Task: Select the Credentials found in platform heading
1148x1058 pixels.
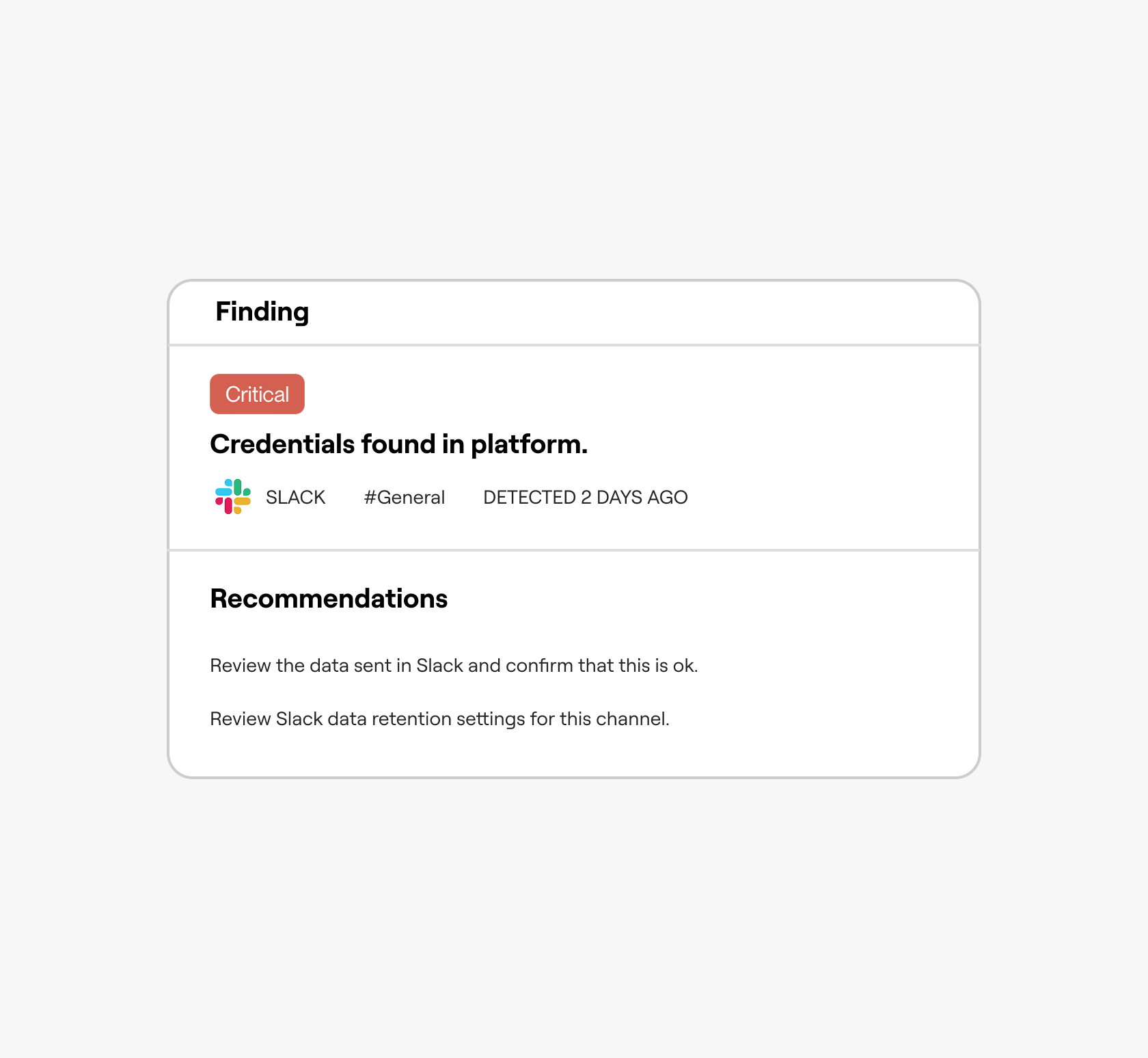Action: pos(399,444)
